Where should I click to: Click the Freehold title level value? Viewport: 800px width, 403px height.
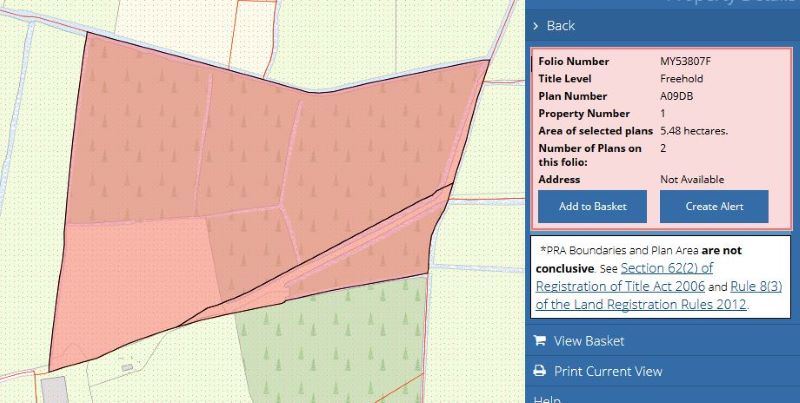click(682, 79)
